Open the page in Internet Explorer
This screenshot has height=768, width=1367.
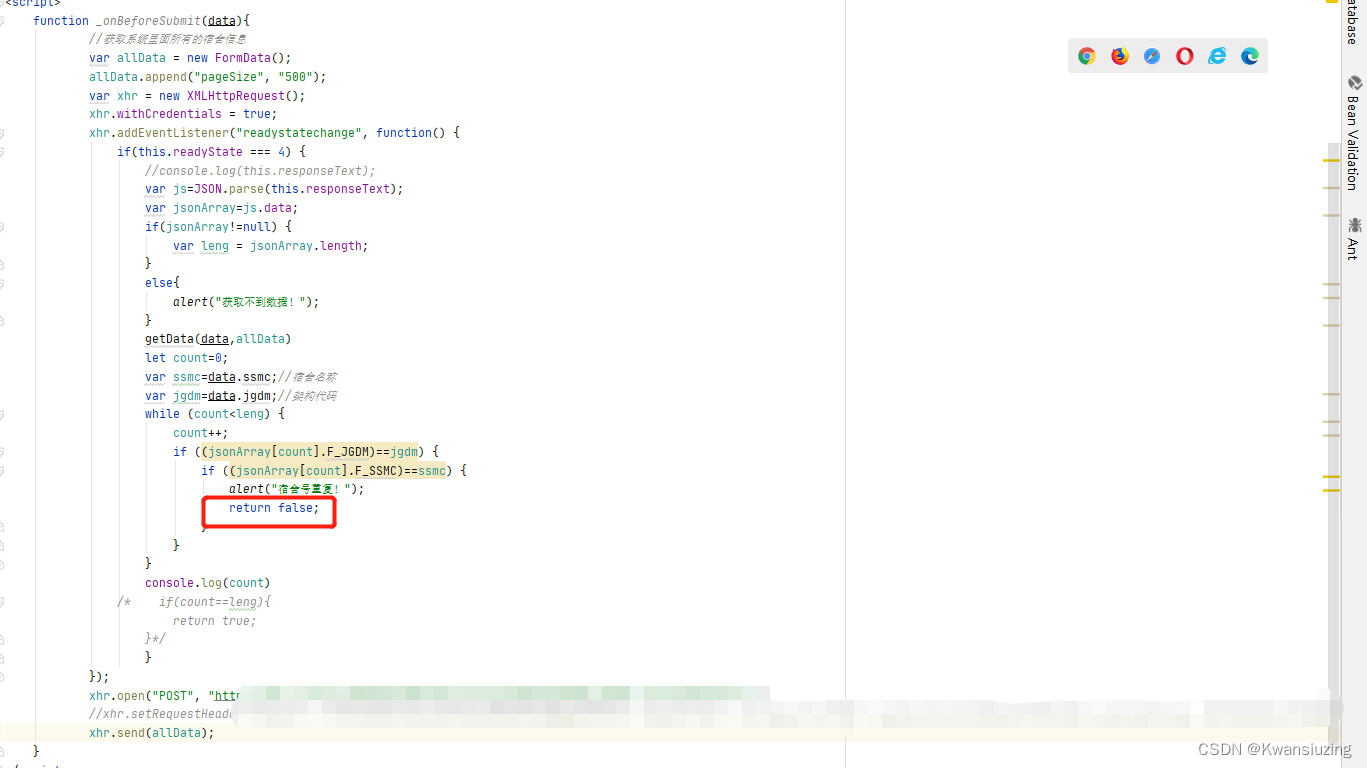pyautogui.click(x=1217, y=56)
